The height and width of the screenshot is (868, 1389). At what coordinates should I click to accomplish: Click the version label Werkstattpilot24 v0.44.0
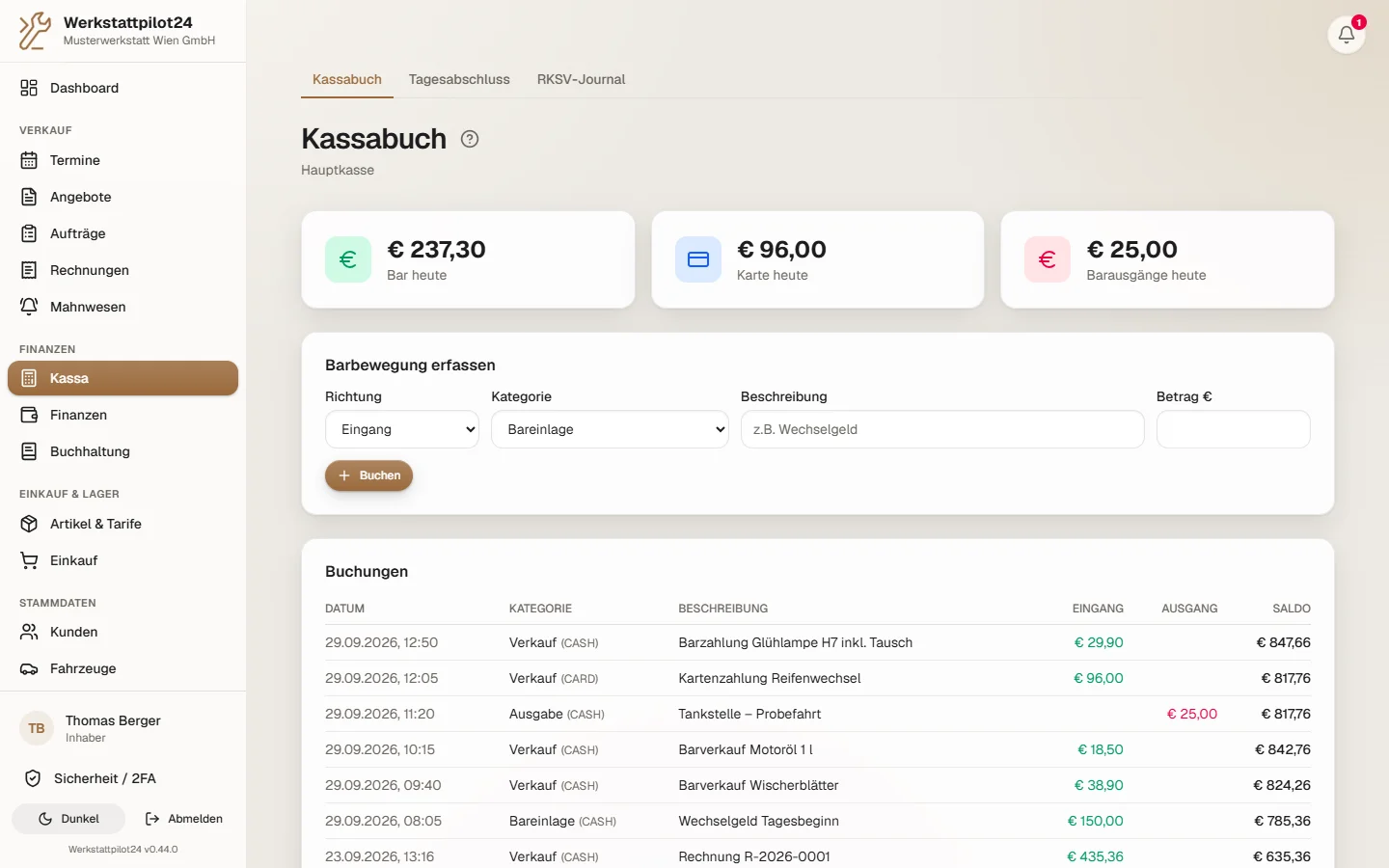123,850
